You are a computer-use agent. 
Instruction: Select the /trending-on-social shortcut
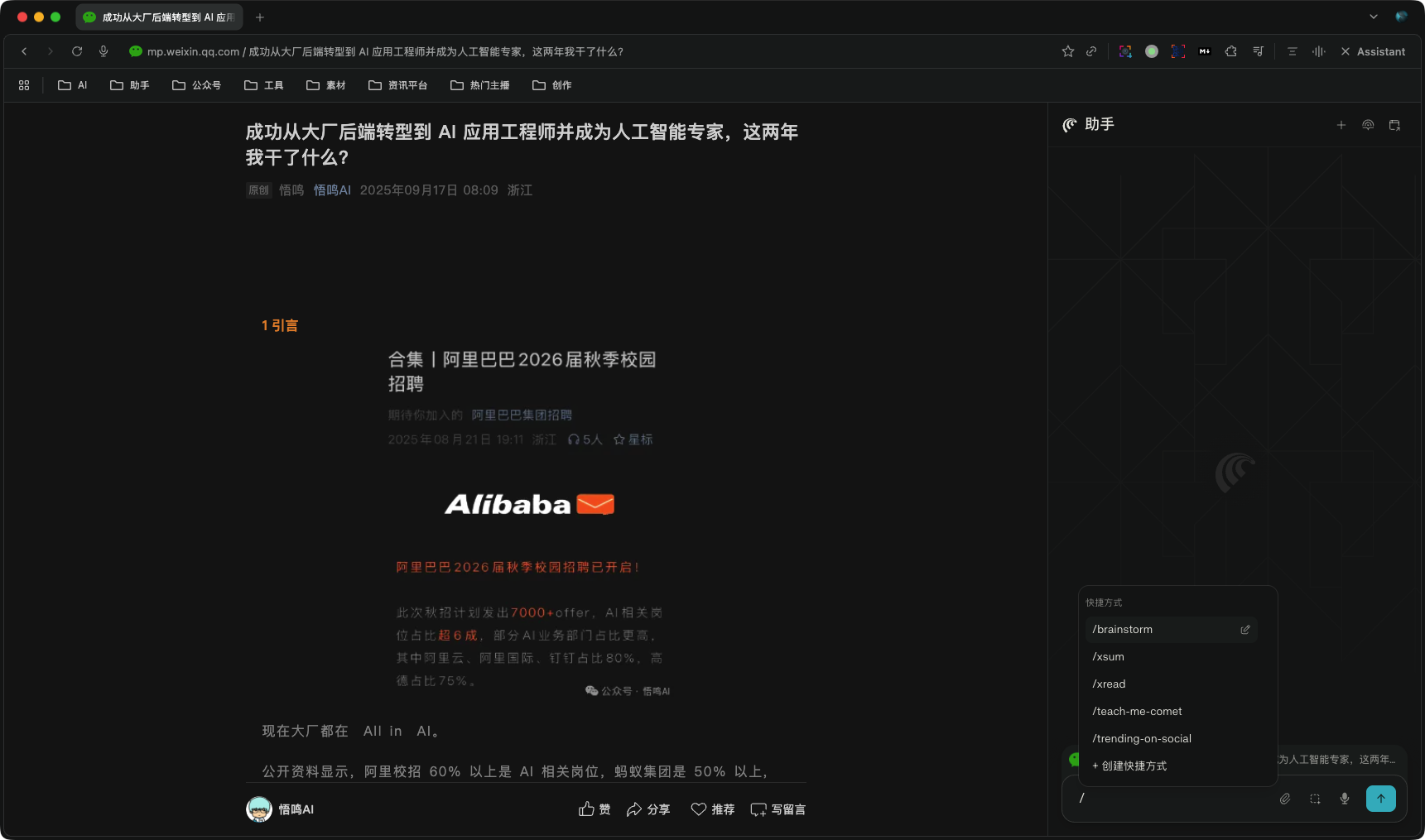(1171, 739)
